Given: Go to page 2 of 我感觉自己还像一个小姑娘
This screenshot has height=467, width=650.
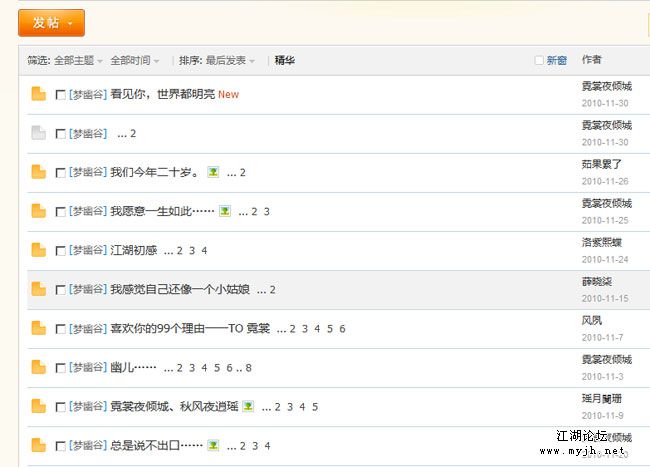Looking at the screenshot, I should coord(272,289).
